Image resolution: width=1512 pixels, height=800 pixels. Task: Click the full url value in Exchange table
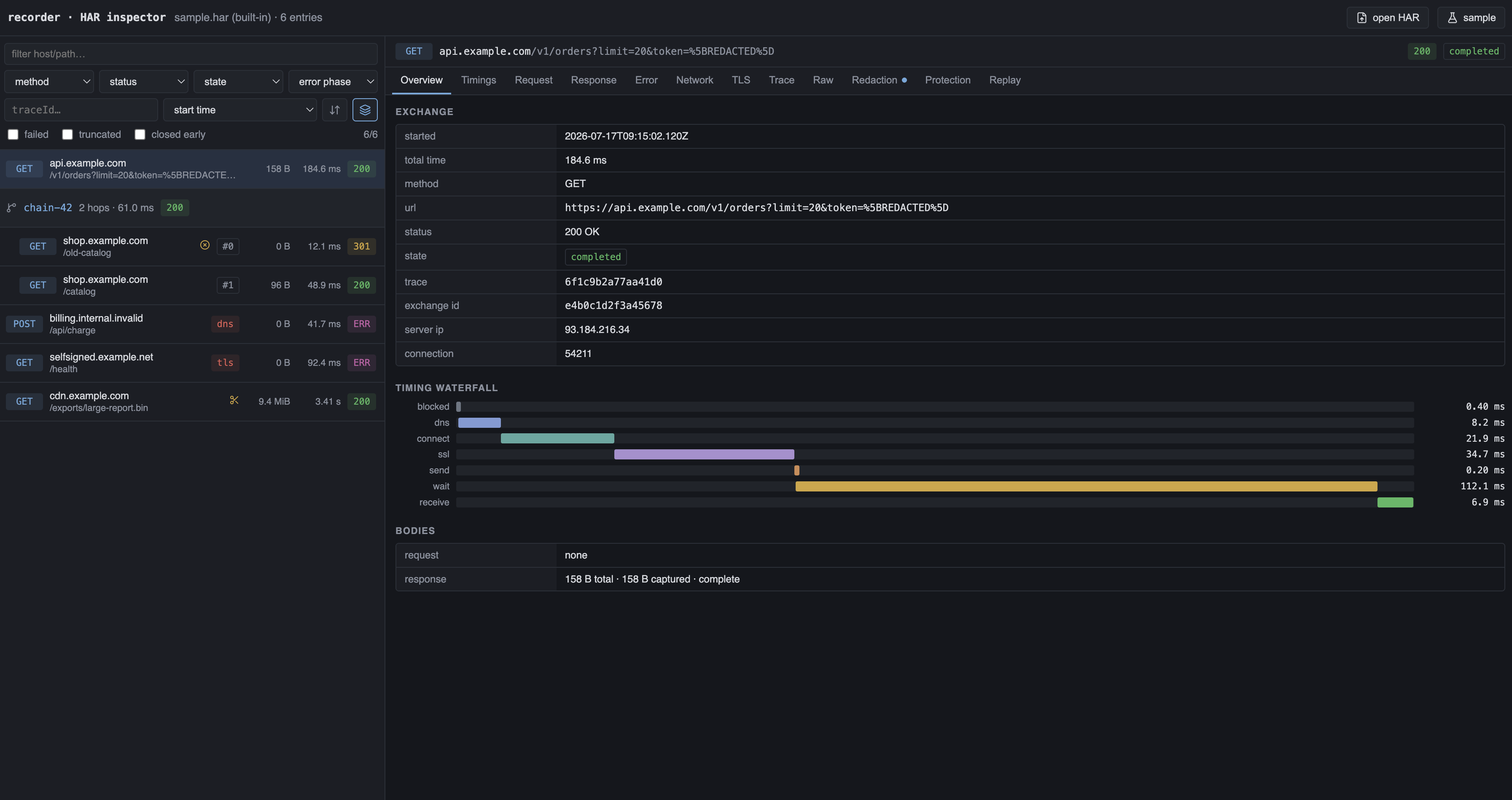756,208
